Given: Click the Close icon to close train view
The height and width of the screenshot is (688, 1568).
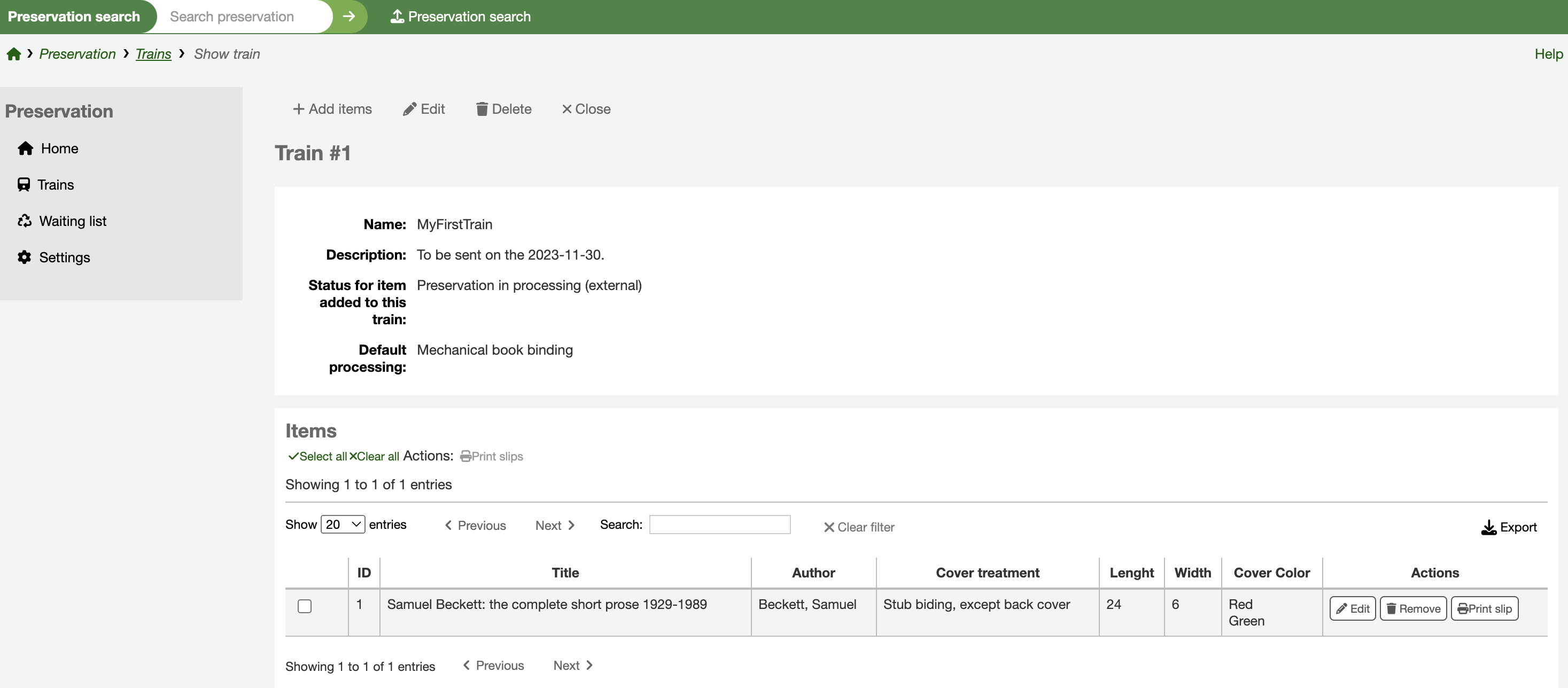Looking at the screenshot, I should click(567, 108).
